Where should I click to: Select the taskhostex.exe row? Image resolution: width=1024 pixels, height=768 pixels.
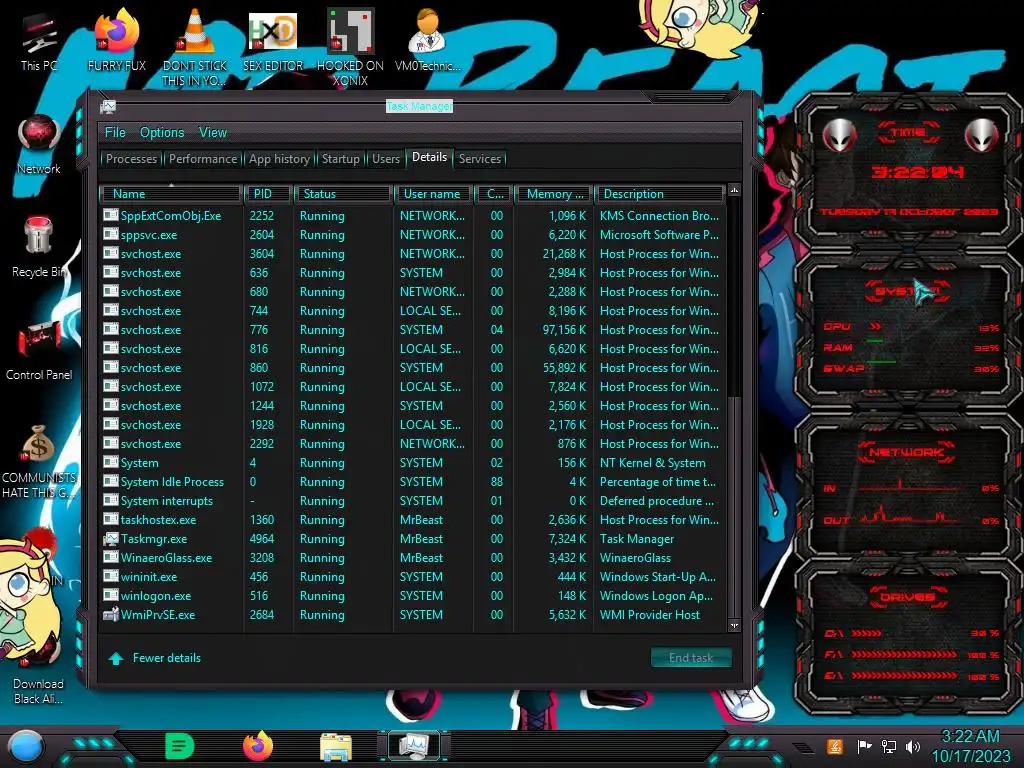tap(413, 520)
